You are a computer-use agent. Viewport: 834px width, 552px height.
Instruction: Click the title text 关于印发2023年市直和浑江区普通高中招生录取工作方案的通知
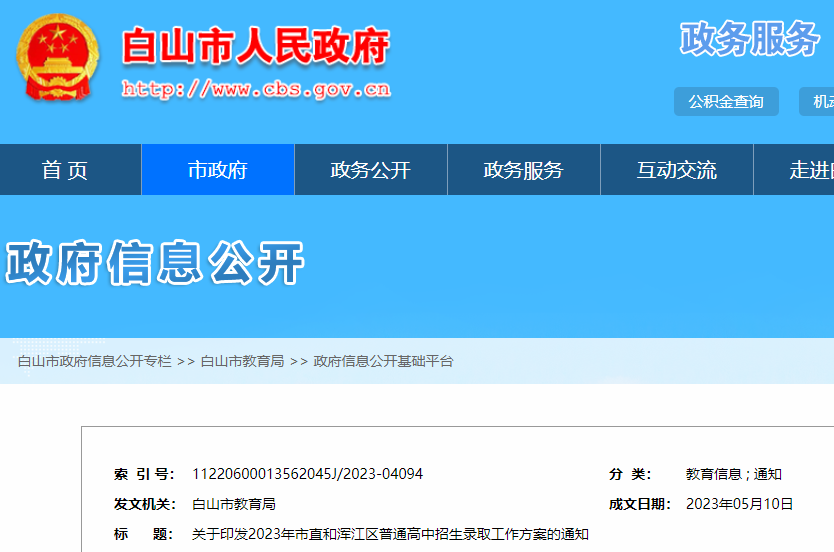(390, 533)
